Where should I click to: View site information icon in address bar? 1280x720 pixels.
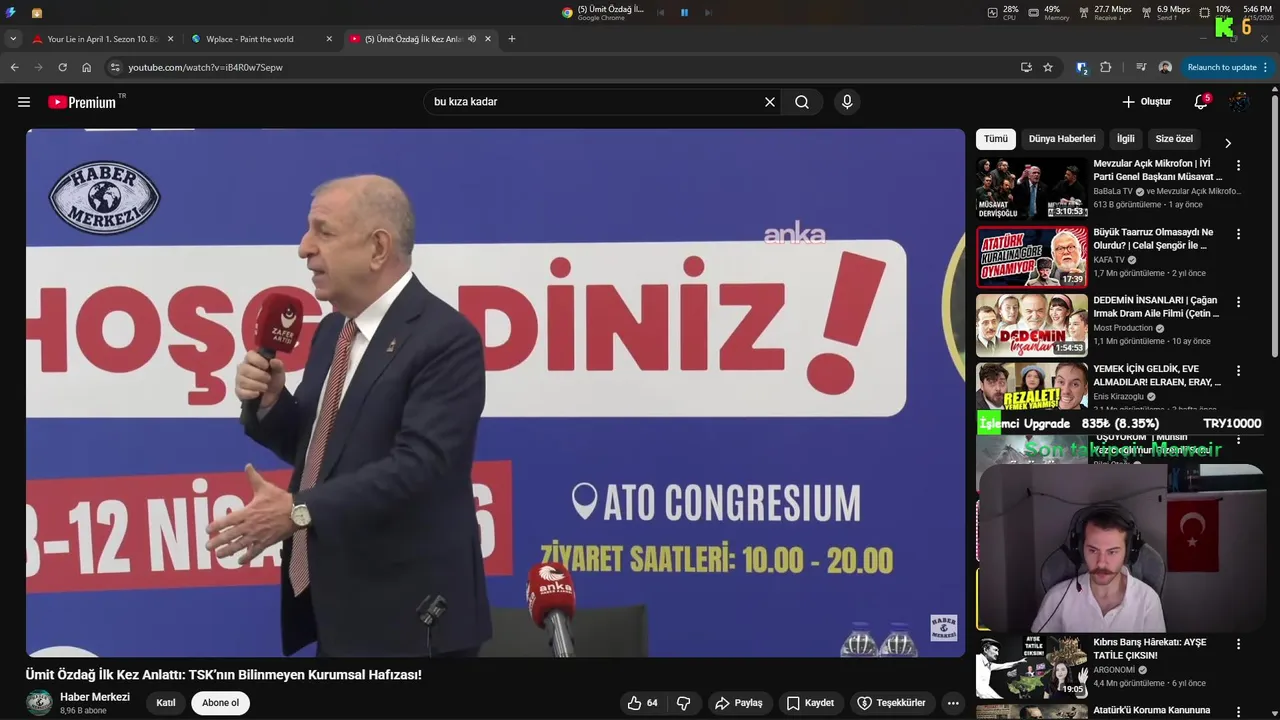tap(115, 67)
